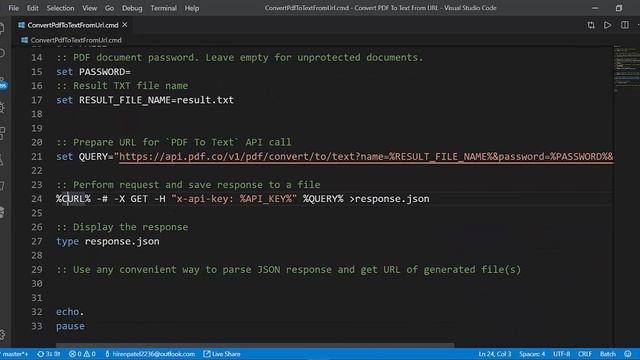Open the feedback smiley icon

(628, 354)
